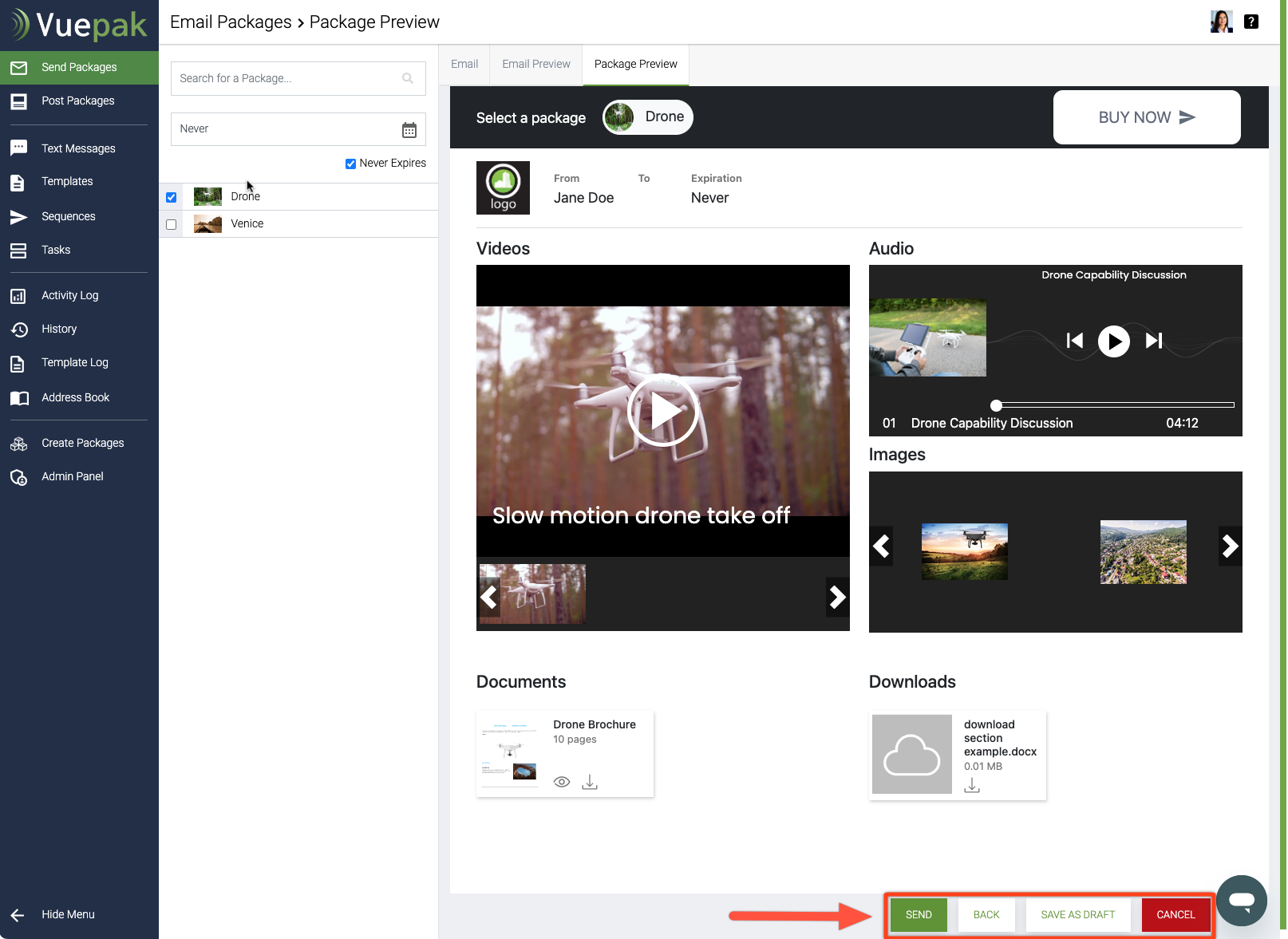
Task: Toggle the Never Expires checkbox
Action: click(350, 164)
